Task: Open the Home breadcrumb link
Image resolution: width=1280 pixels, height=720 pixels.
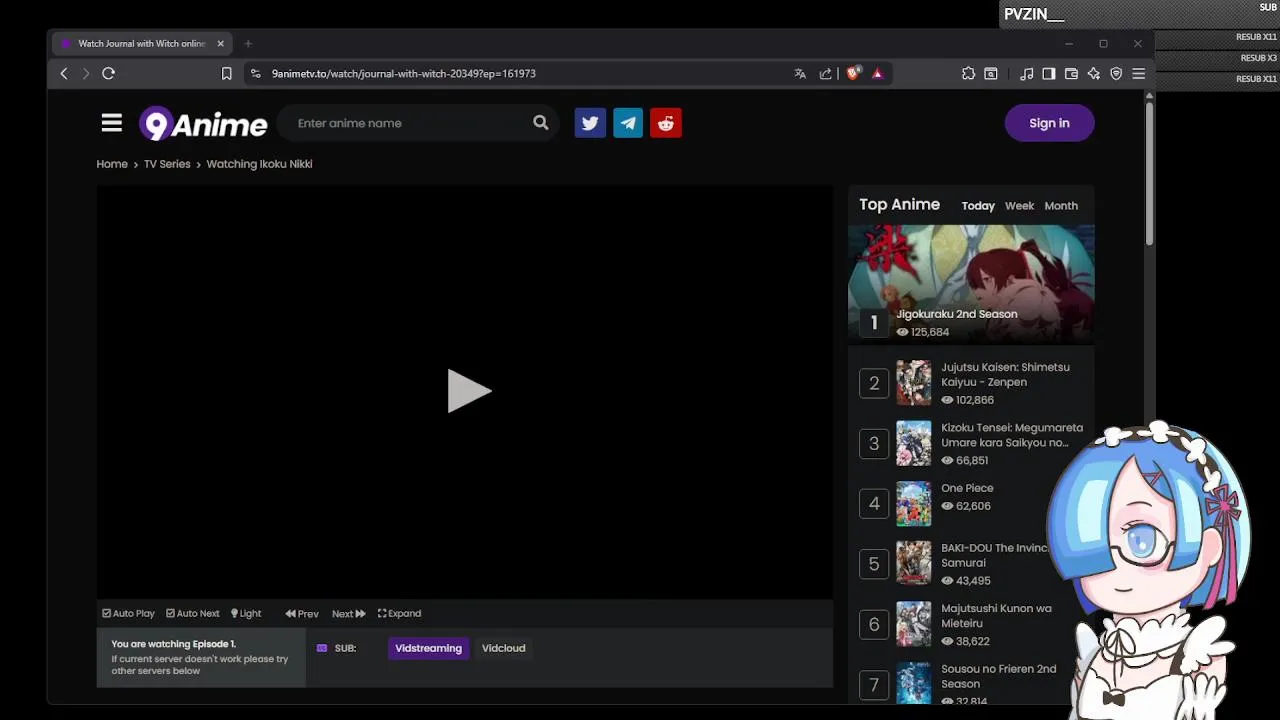Action: click(x=112, y=164)
